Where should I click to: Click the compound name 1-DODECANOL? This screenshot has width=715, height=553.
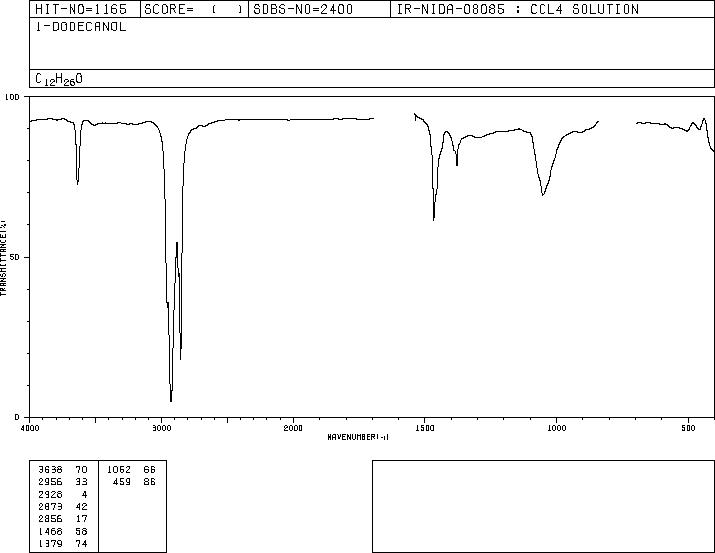click(81, 27)
